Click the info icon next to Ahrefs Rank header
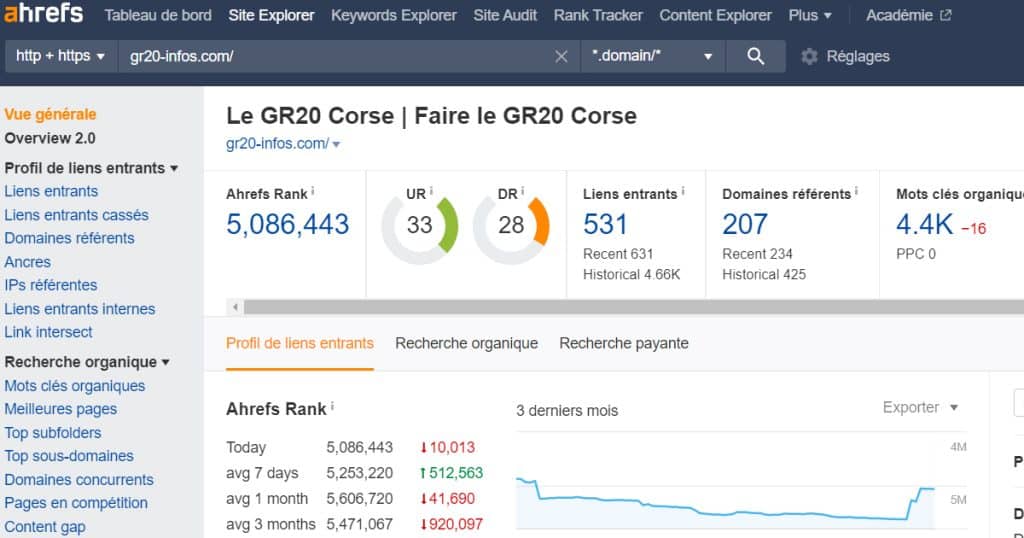The image size is (1024, 538). point(313,191)
